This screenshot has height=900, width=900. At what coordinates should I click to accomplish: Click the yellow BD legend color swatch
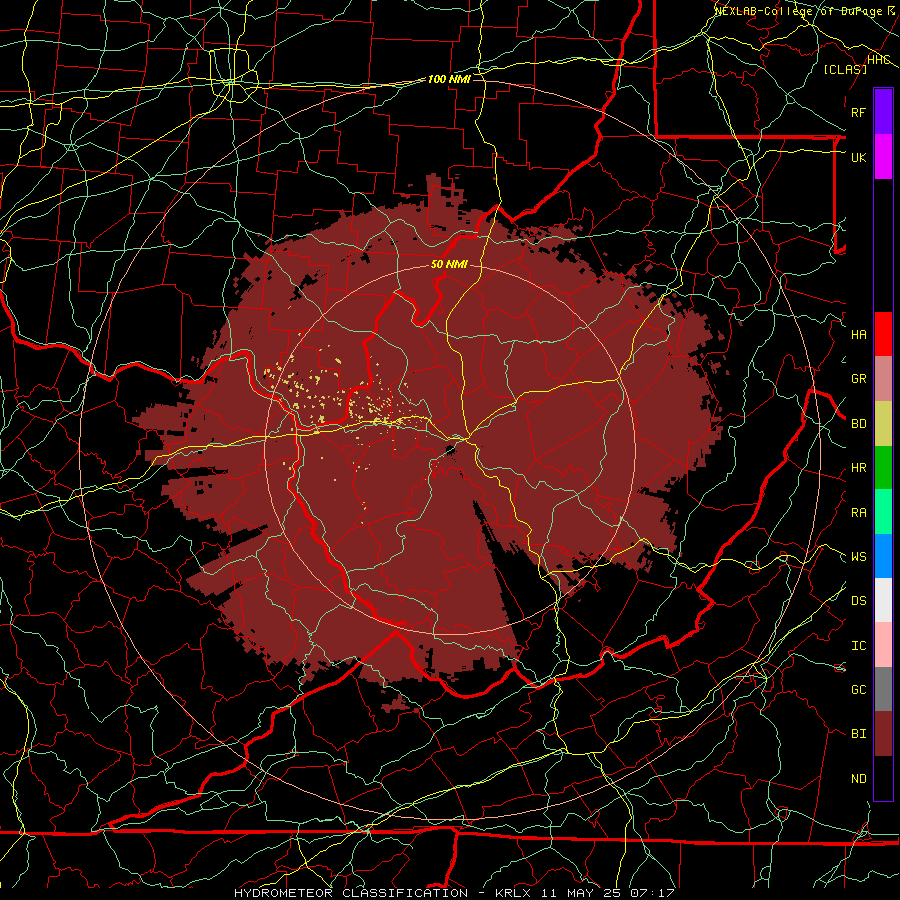[x=883, y=423]
